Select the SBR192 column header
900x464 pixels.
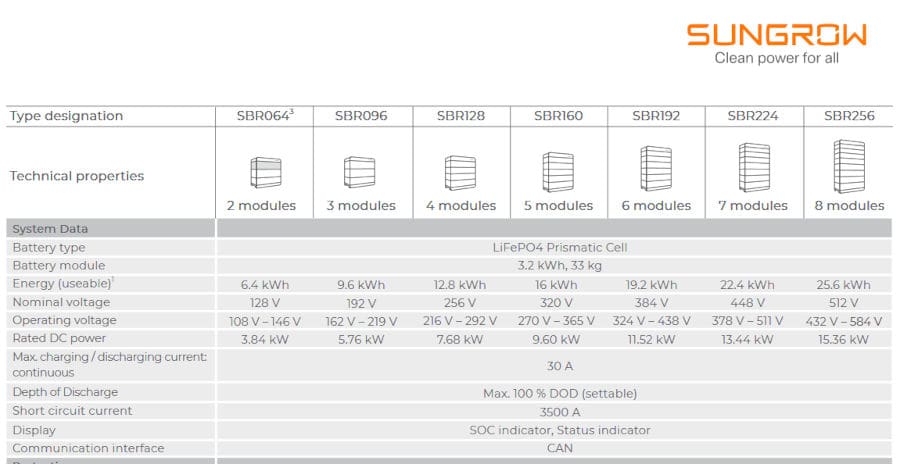click(656, 115)
